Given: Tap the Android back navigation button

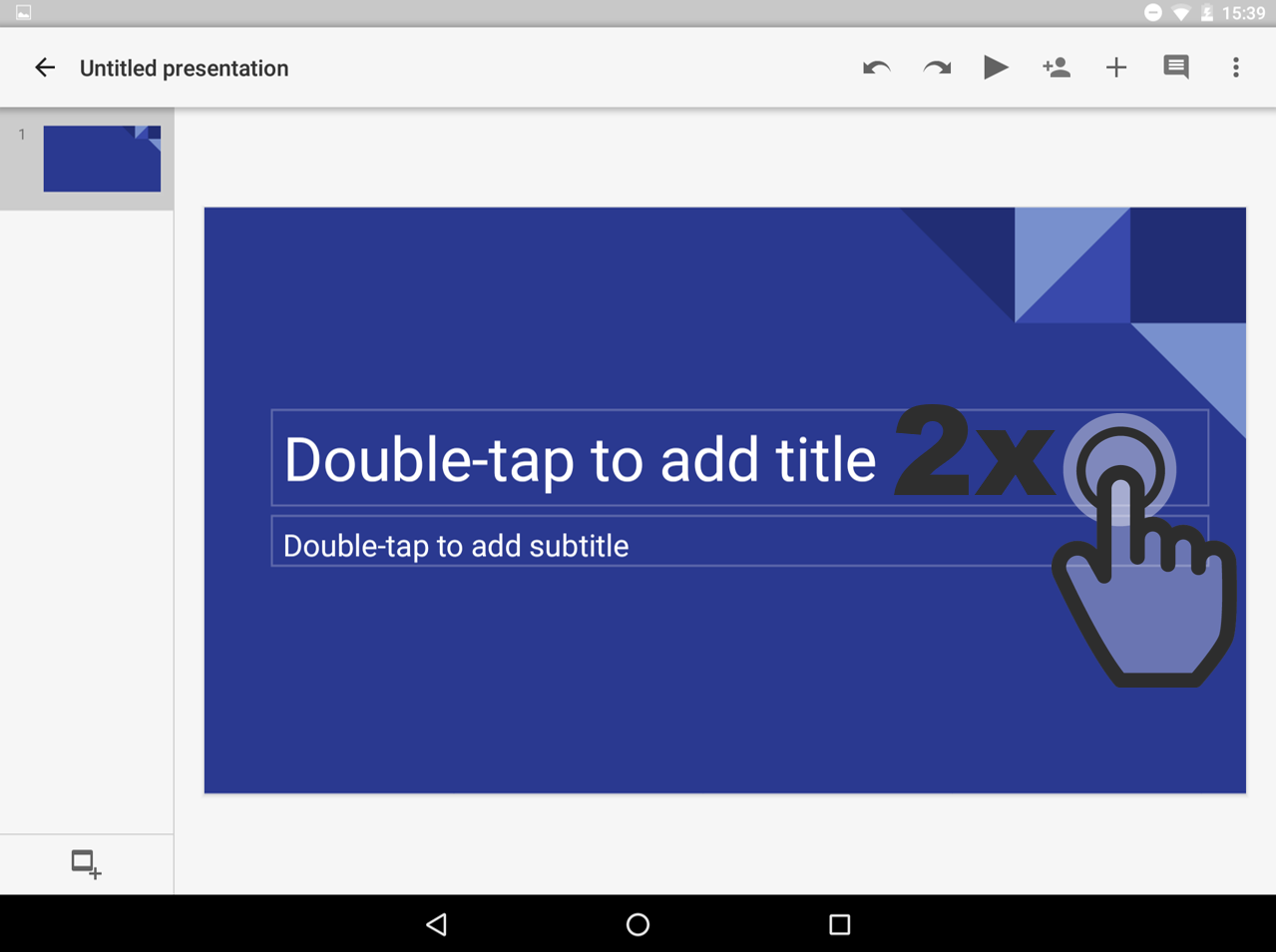Looking at the screenshot, I should click(x=436, y=924).
